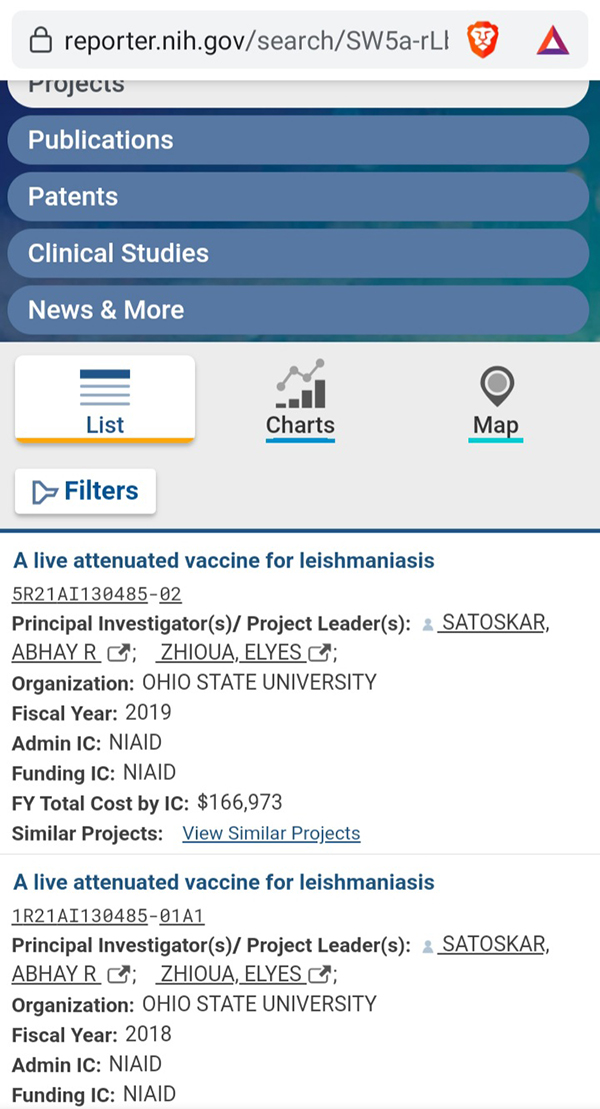Go to the Clinical Studies category
This screenshot has height=1109, width=600.
(x=298, y=253)
